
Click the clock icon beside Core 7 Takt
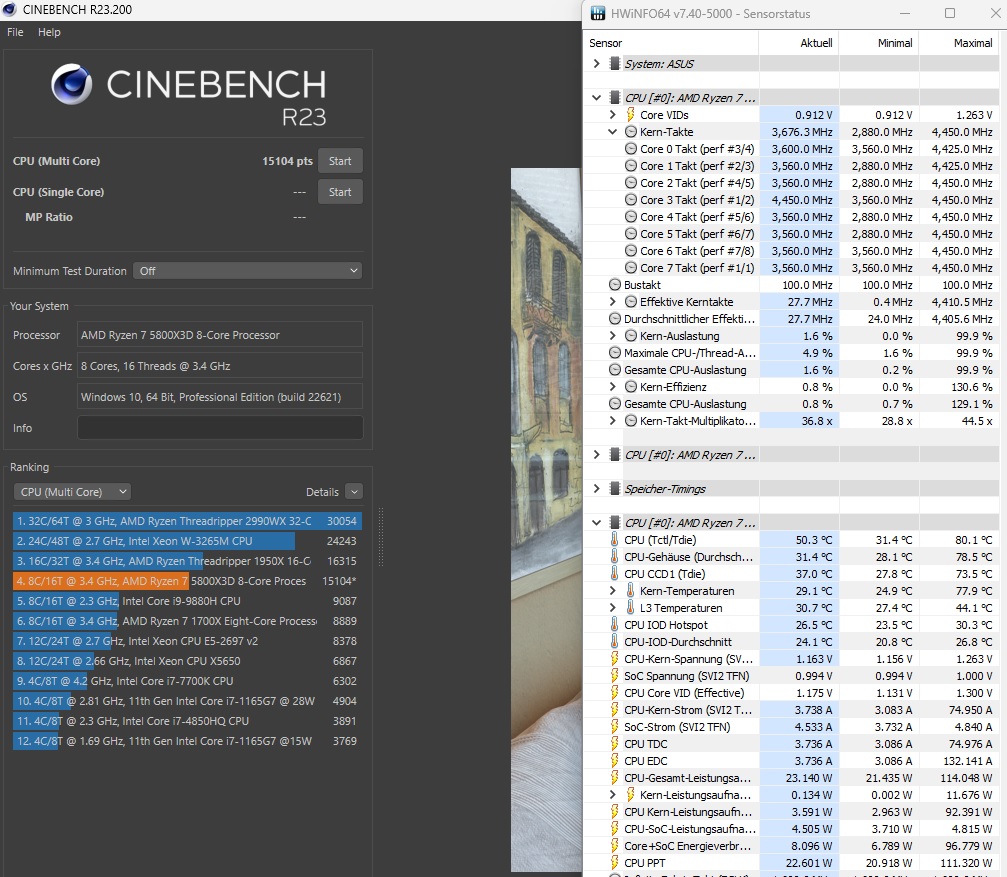(x=631, y=268)
